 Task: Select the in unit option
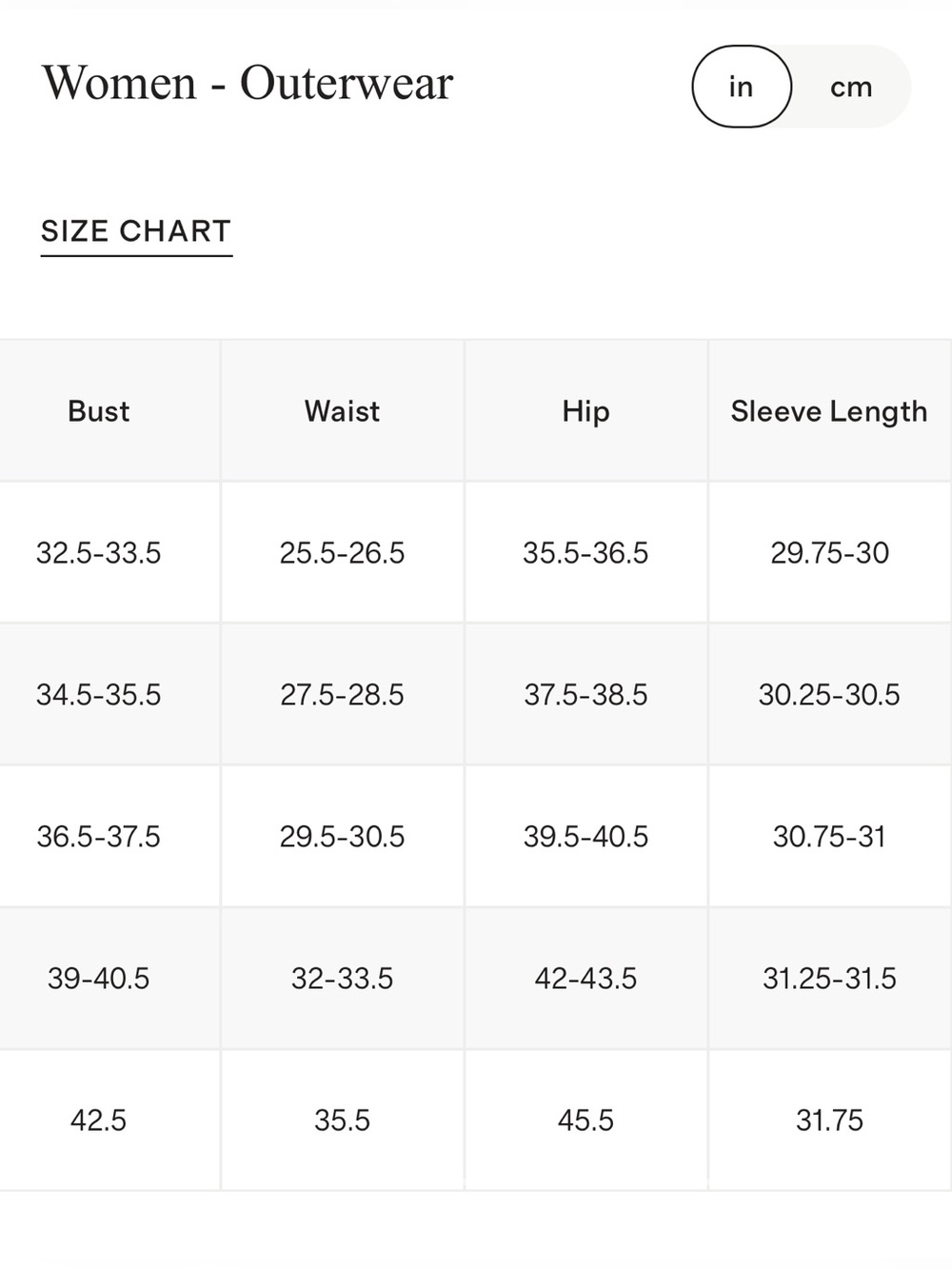coord(742,87)
